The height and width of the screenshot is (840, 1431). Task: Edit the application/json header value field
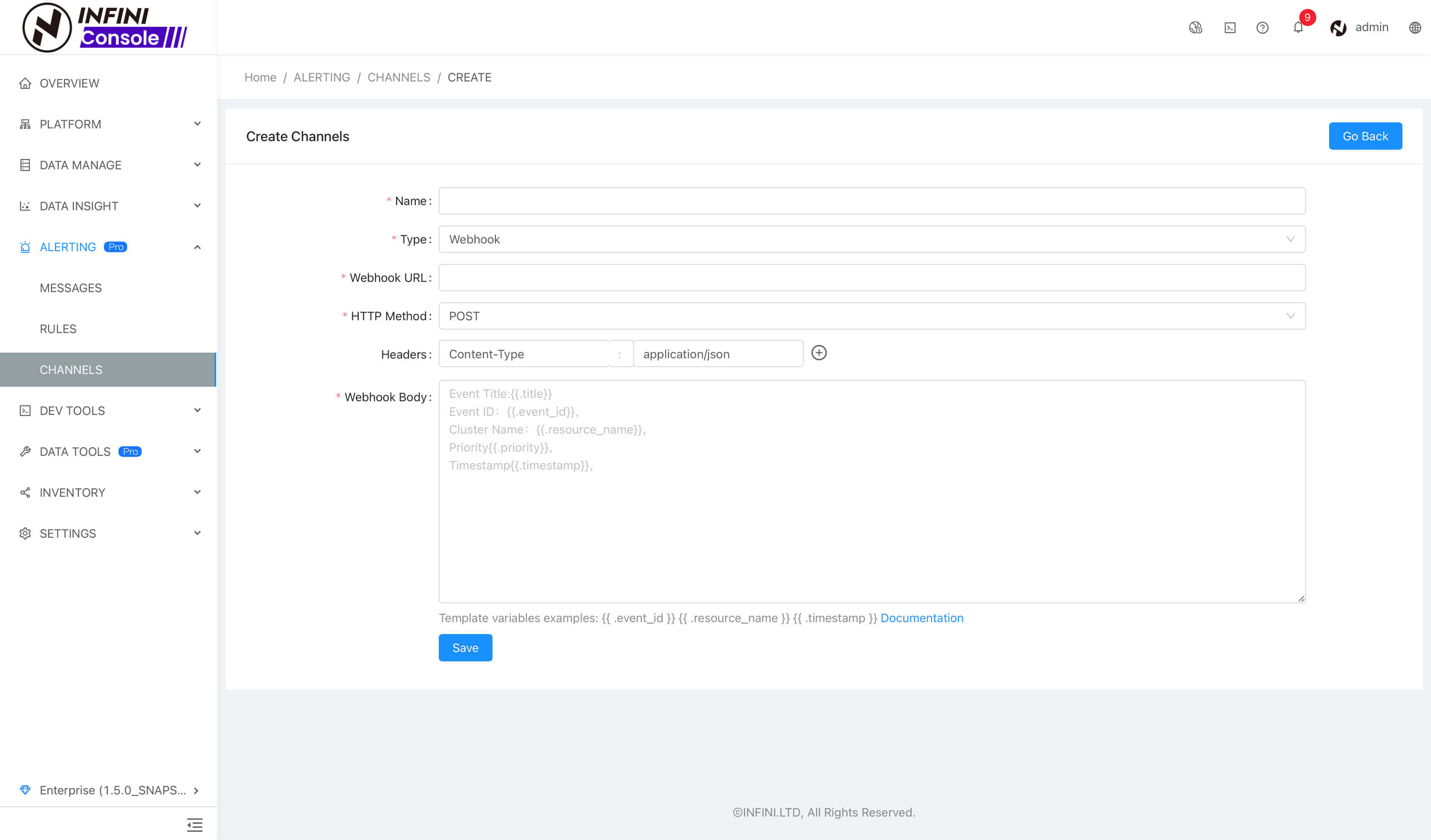[x=718, y=354]
